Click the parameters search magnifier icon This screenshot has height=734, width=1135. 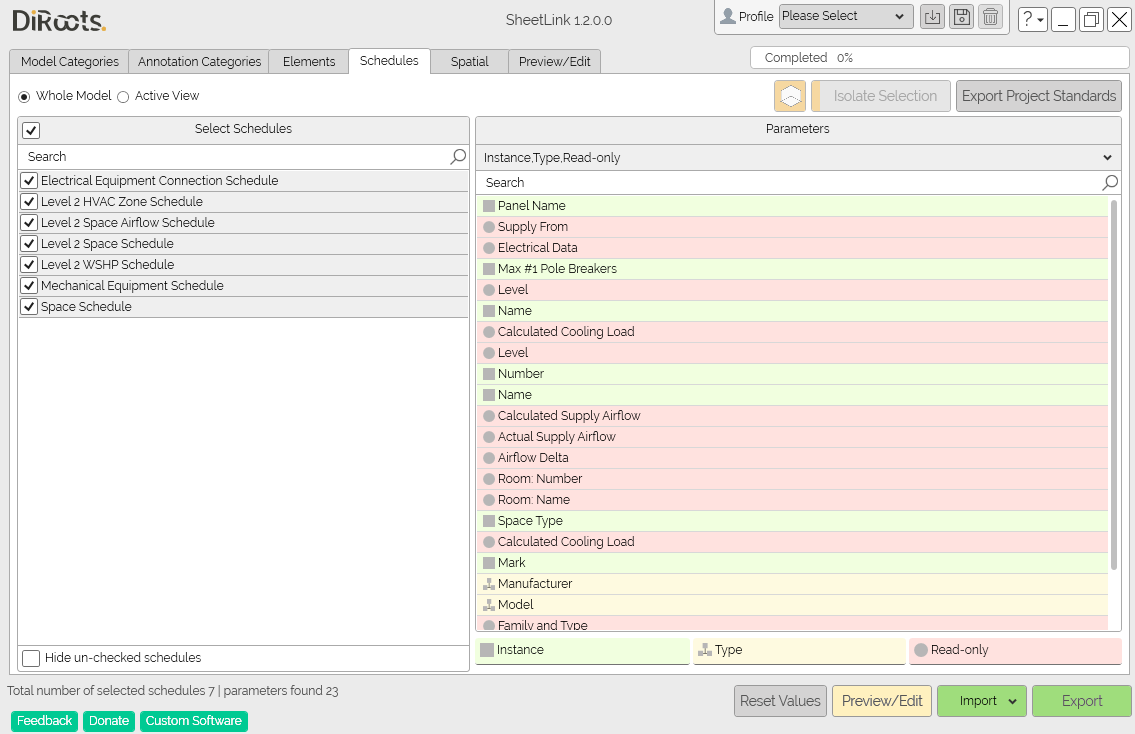pos(1110,182)
